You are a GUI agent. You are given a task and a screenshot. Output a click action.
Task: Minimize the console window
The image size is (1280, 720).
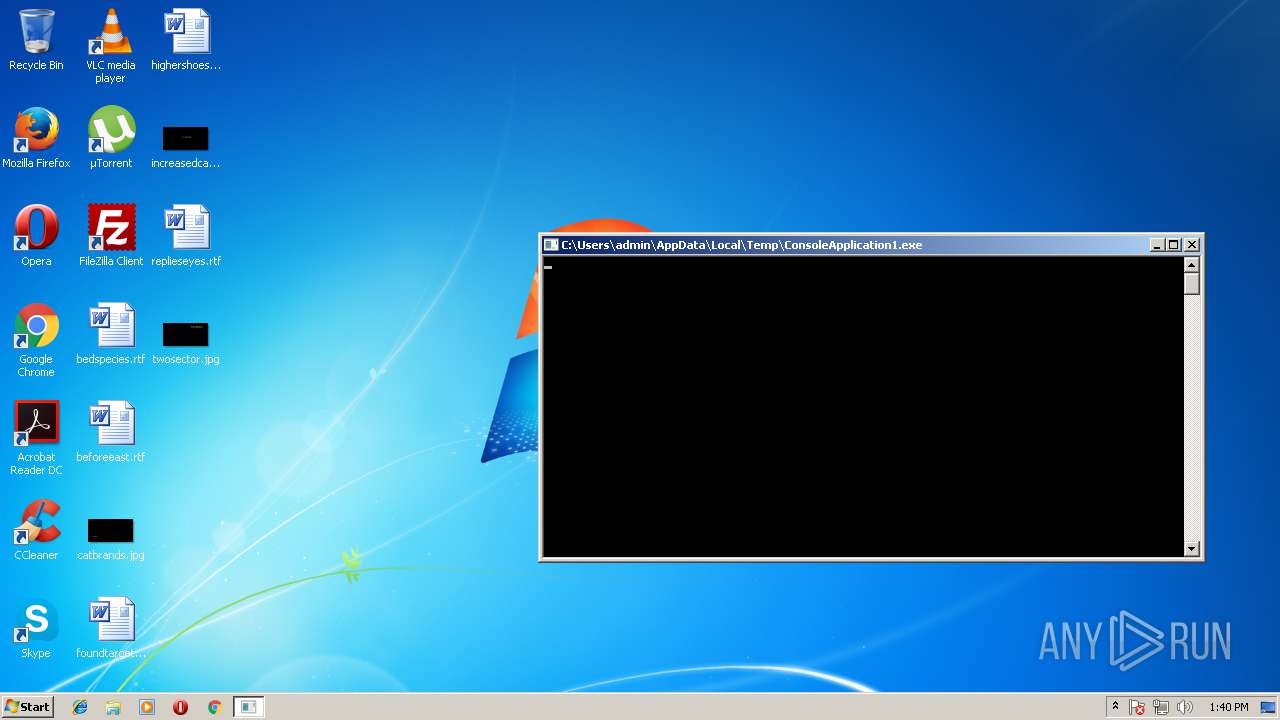(1157, 245)
